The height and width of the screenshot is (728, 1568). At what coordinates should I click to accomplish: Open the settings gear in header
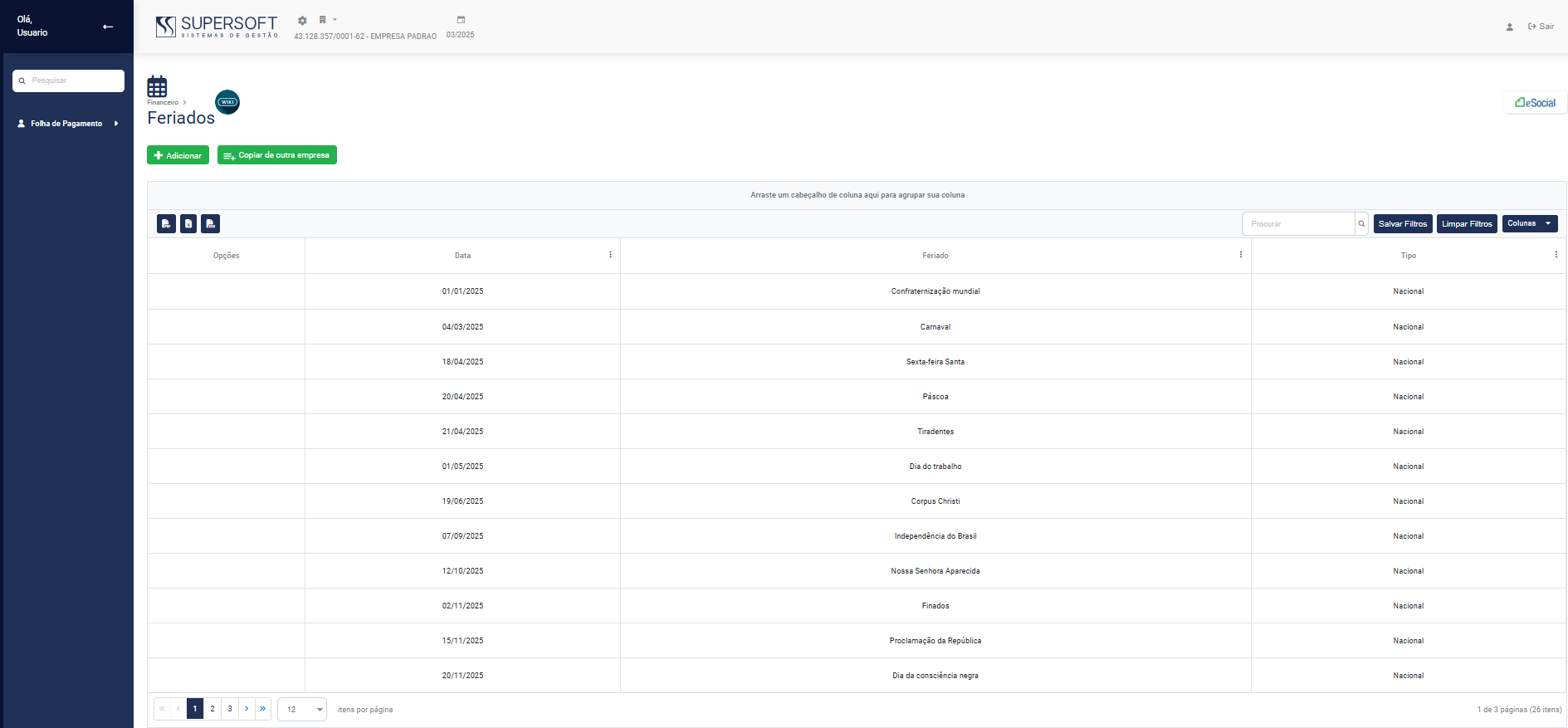[302, 21]
